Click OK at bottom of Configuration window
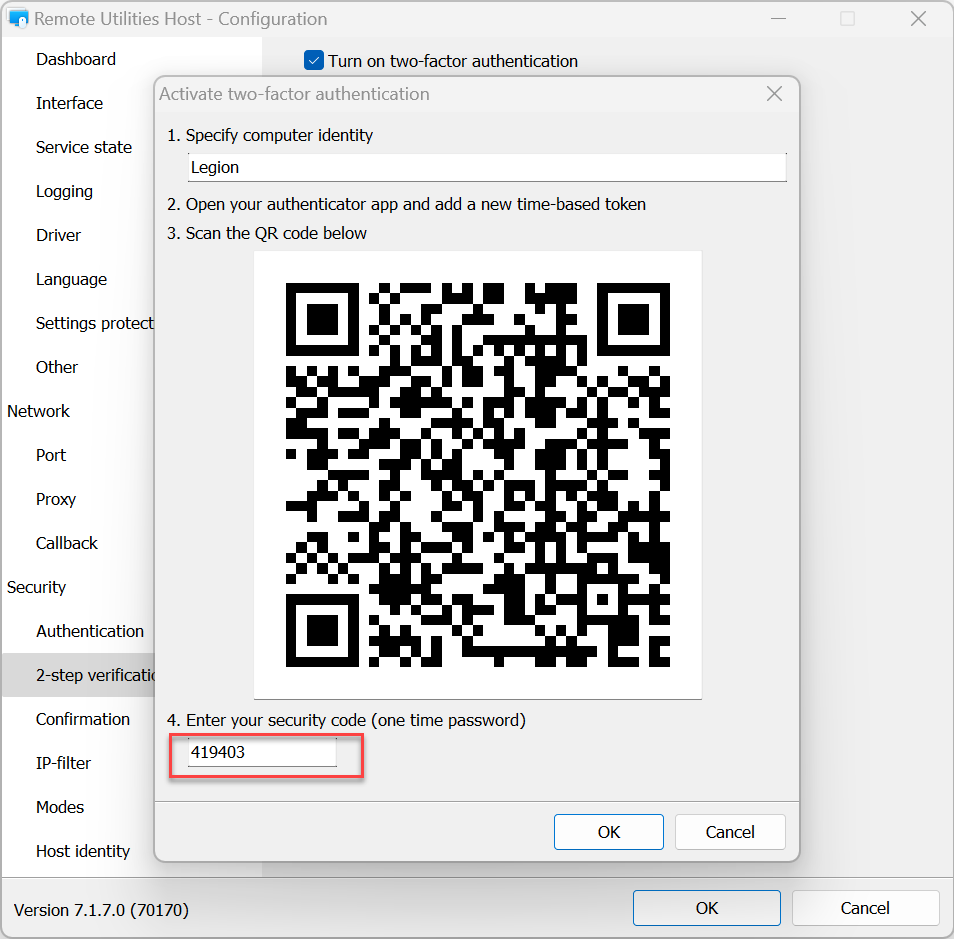The width and height of the screenshot is (954, 939). (x=706, y=908)
